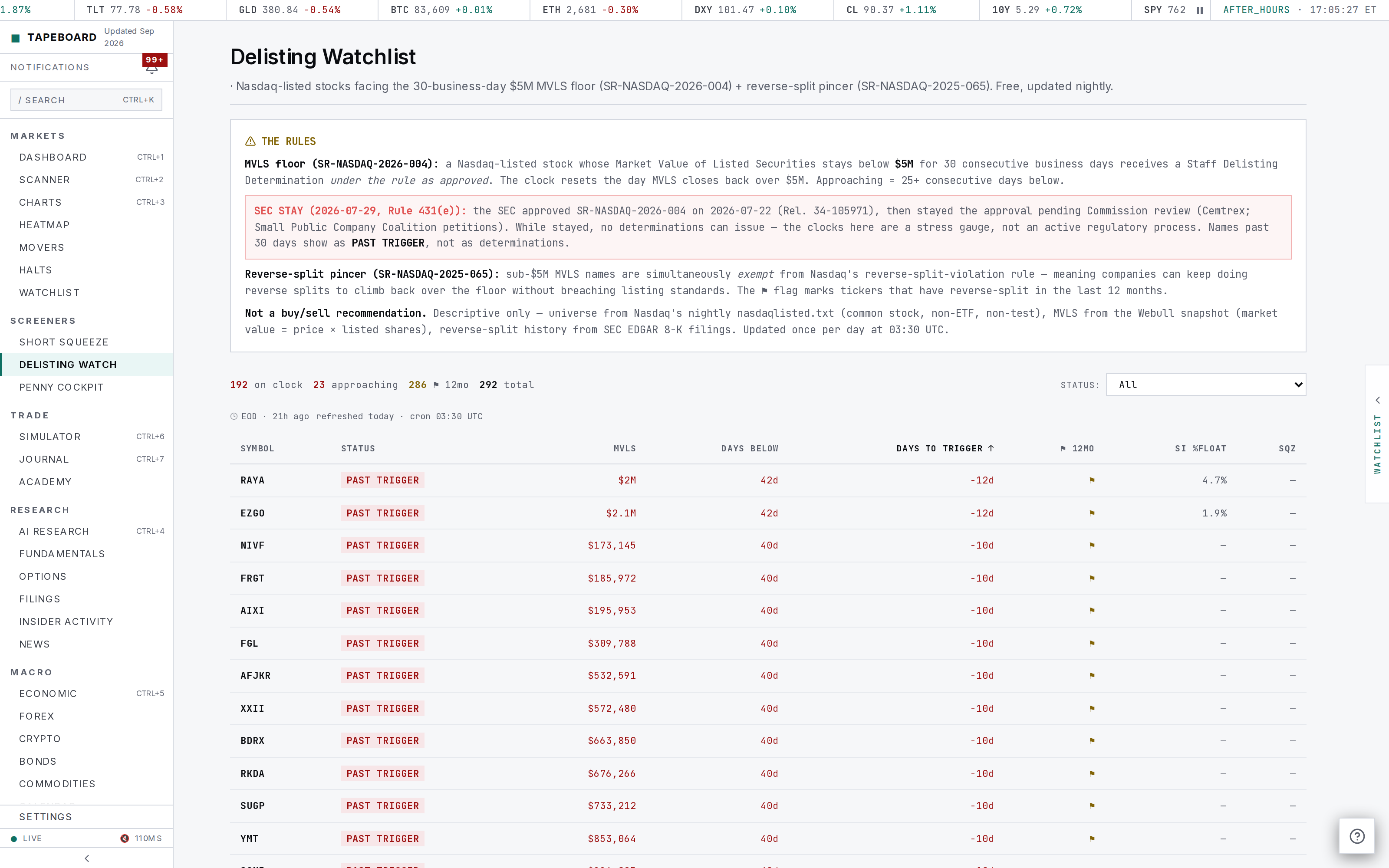This screenshot has height=868, width=1389.
Task: Open AI Research section
Action: click(x=87, y=532)
